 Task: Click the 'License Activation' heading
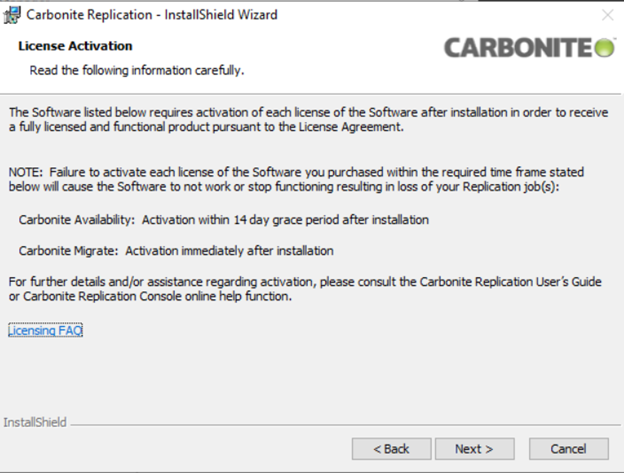76,46
